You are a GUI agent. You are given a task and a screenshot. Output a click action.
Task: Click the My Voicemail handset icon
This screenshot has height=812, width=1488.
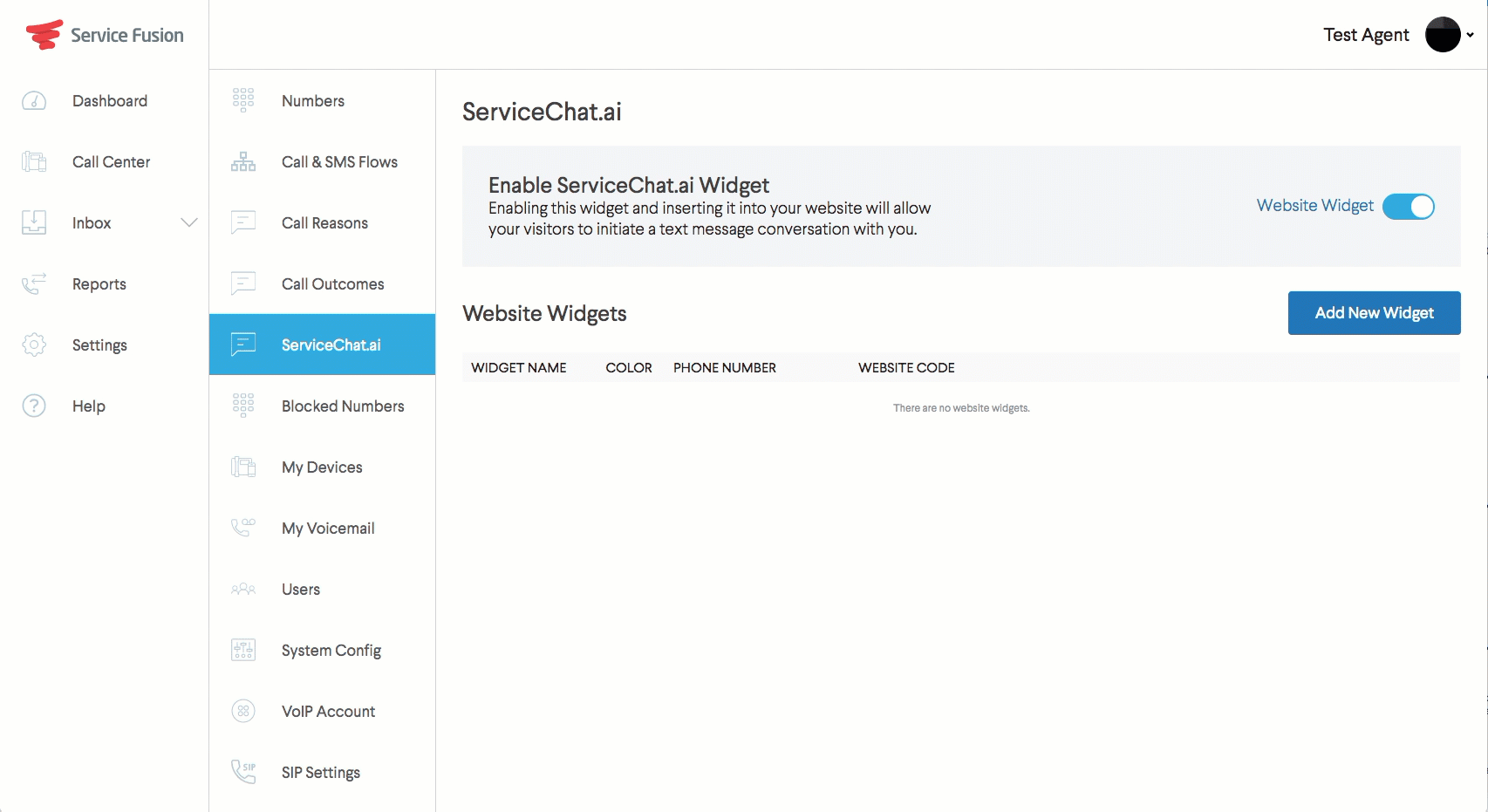tap(243, 528)
